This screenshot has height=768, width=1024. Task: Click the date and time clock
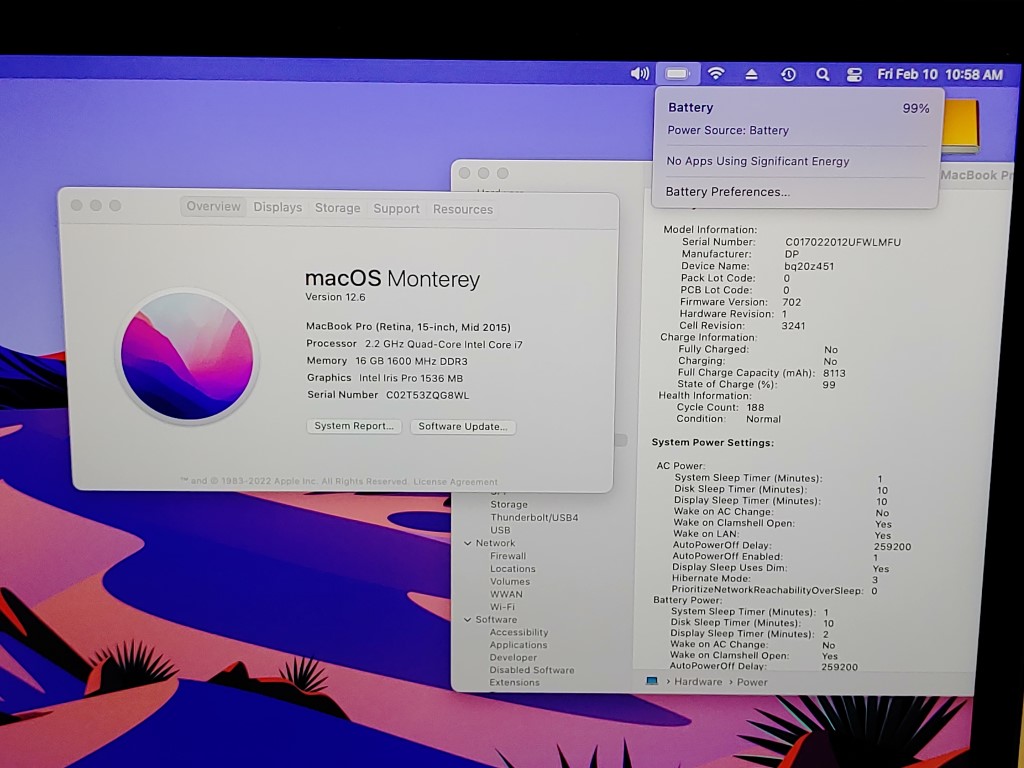point(940,74)
